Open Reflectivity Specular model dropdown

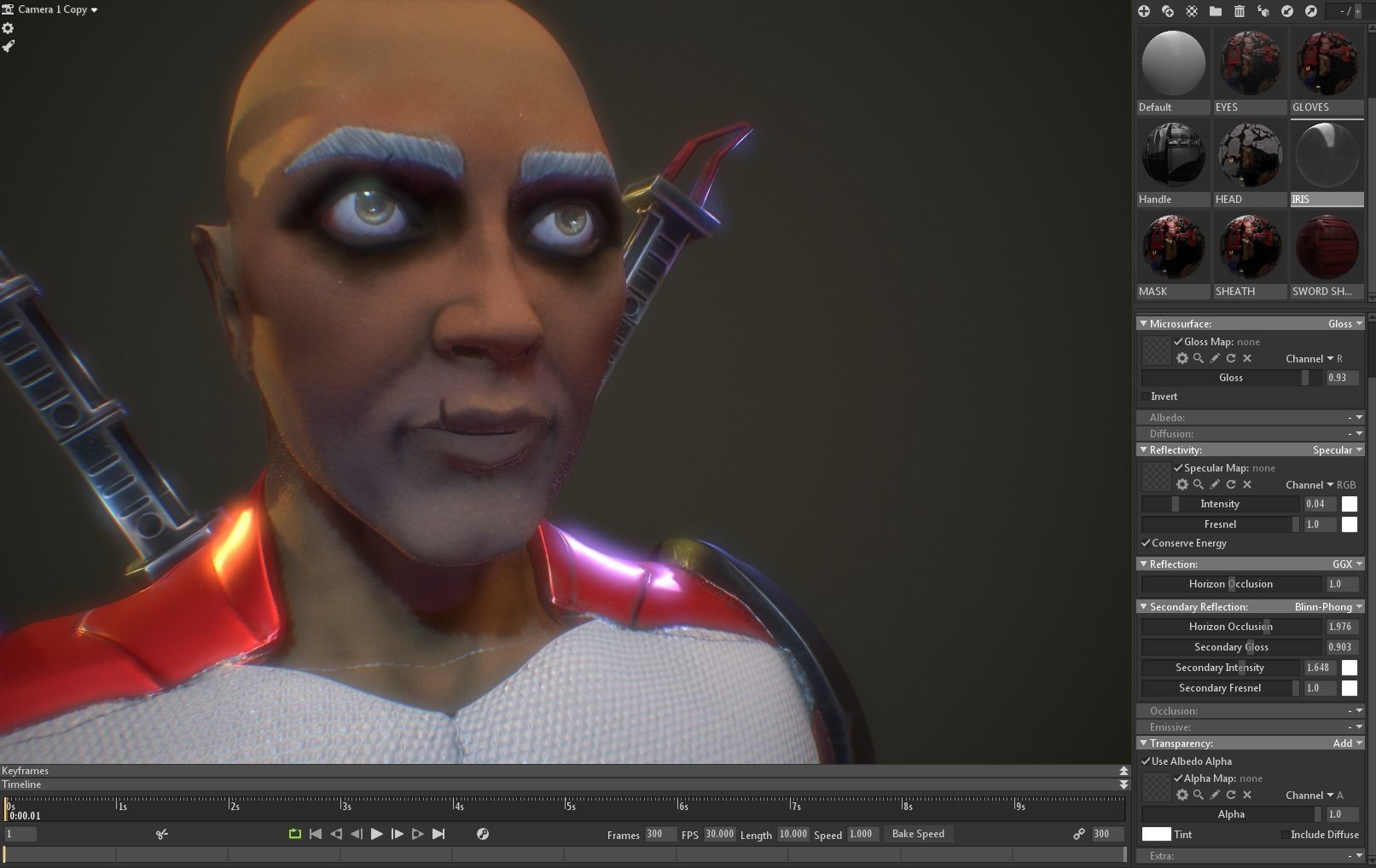tap(1338, 449)
